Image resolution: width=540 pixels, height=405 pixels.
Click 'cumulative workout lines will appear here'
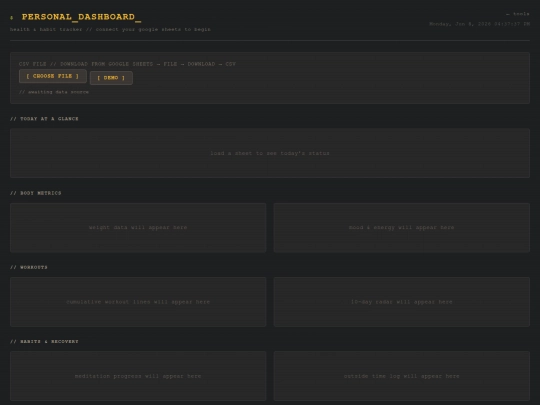pos(138,302)
